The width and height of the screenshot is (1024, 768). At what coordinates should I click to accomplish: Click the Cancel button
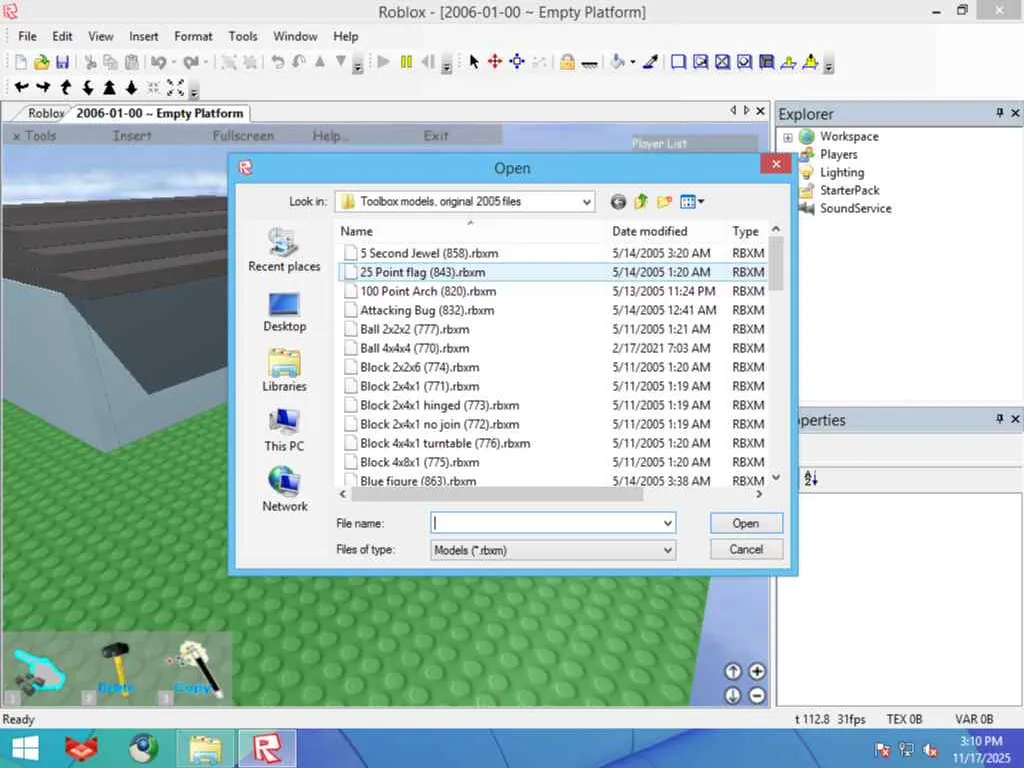[x=746, y=549]
